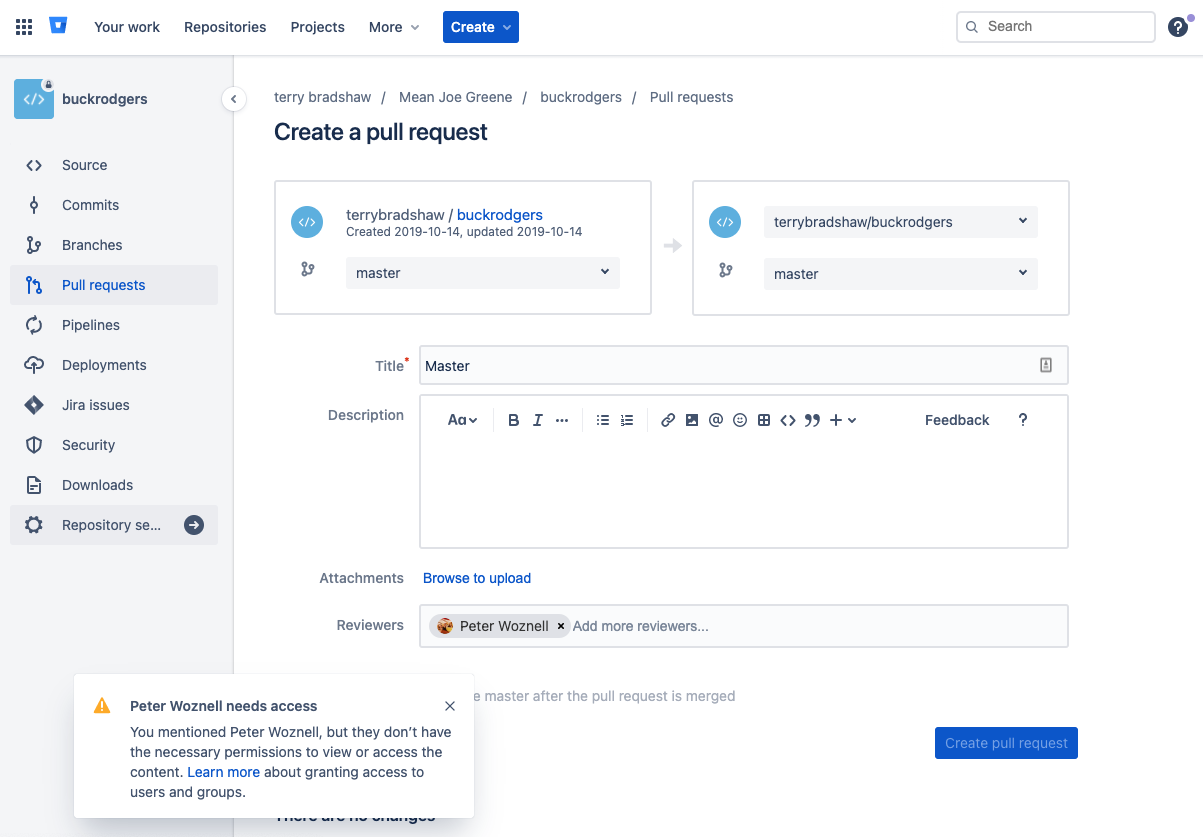1203x837 pixels.
Task: Insert a code snippet
Action: [788, 420]
